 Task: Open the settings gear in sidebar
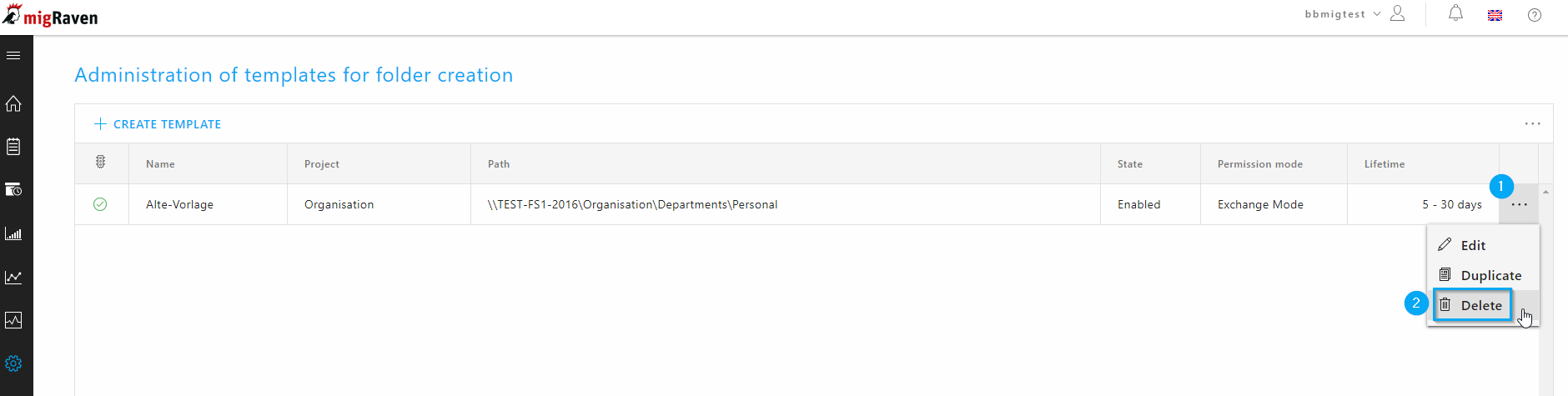coord(13,363)
